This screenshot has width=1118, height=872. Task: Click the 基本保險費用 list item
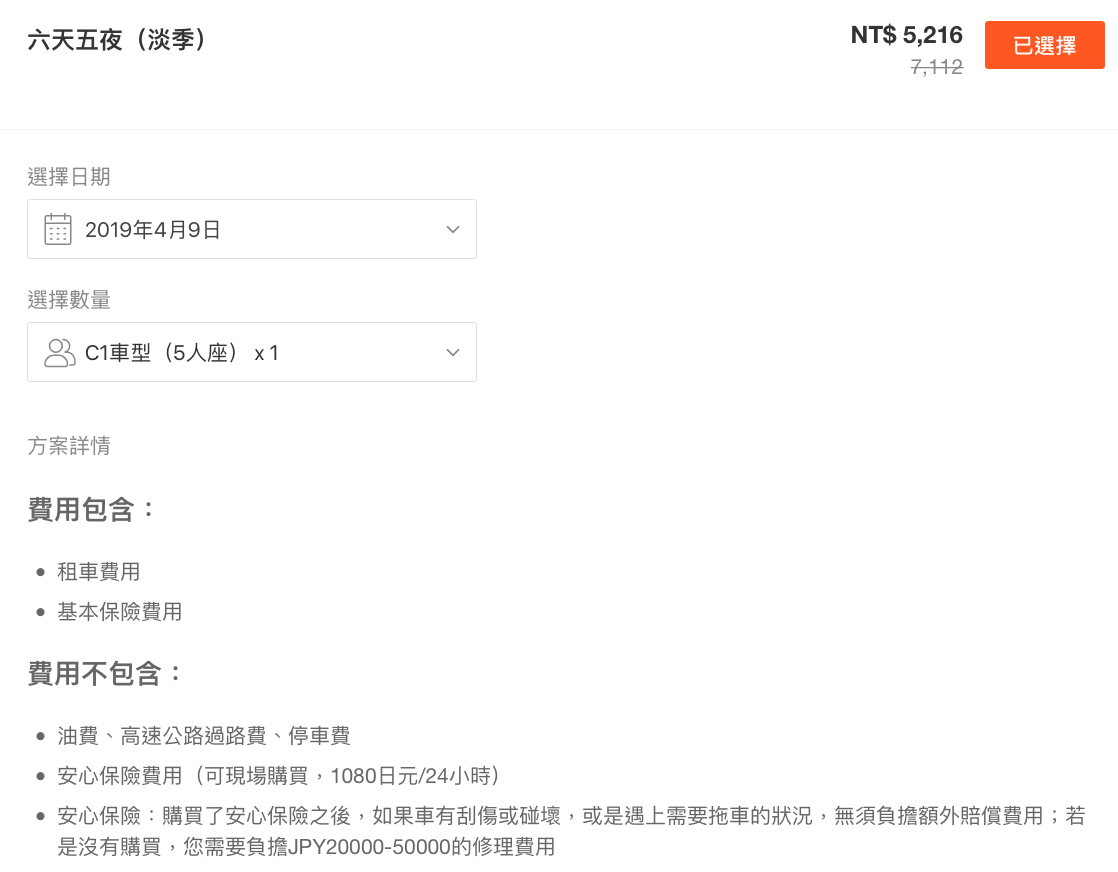[x=120, y=612]
